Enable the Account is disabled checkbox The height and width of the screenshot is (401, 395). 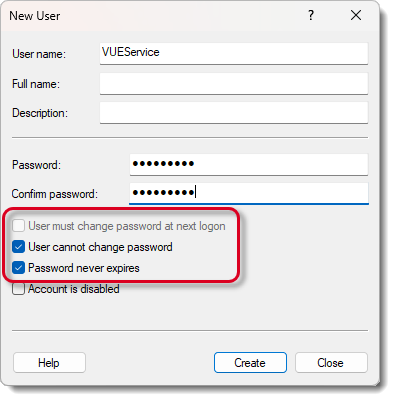point(18,289)
